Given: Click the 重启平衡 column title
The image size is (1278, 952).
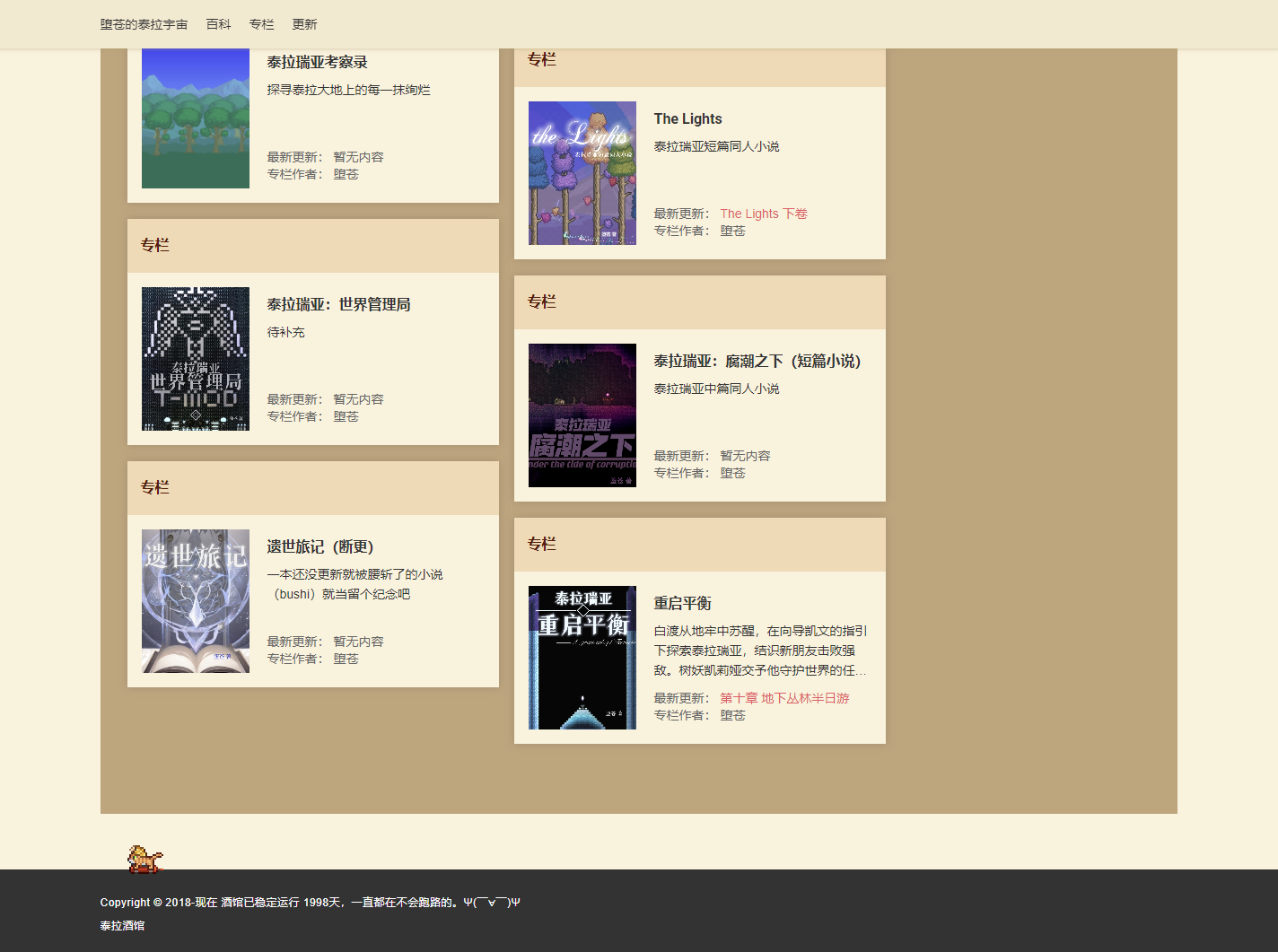Looking at the screenshot, I should (682, 603).
